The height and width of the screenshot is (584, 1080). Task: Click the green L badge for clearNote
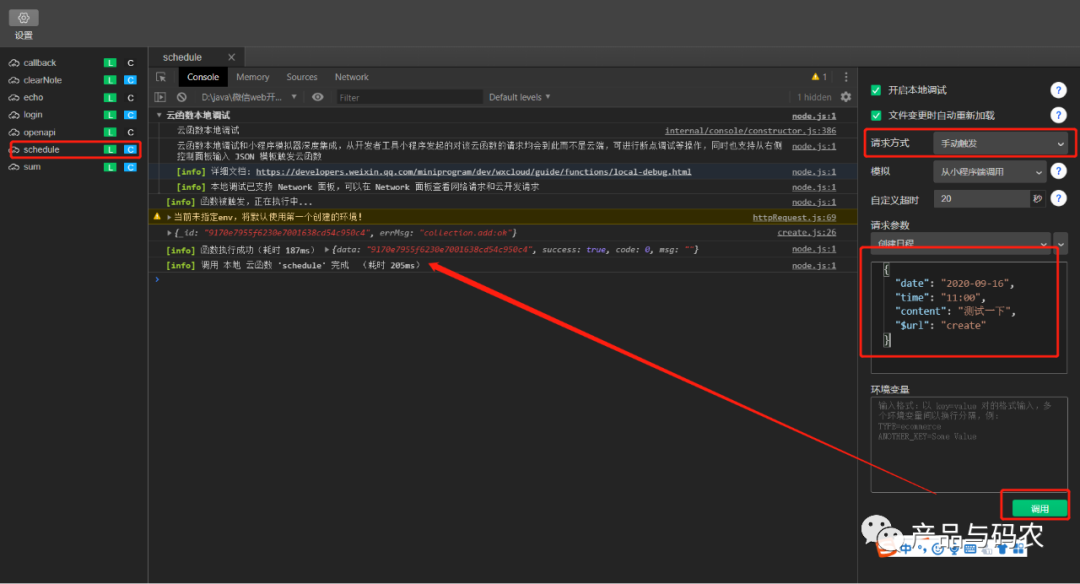tap(110, 80)
